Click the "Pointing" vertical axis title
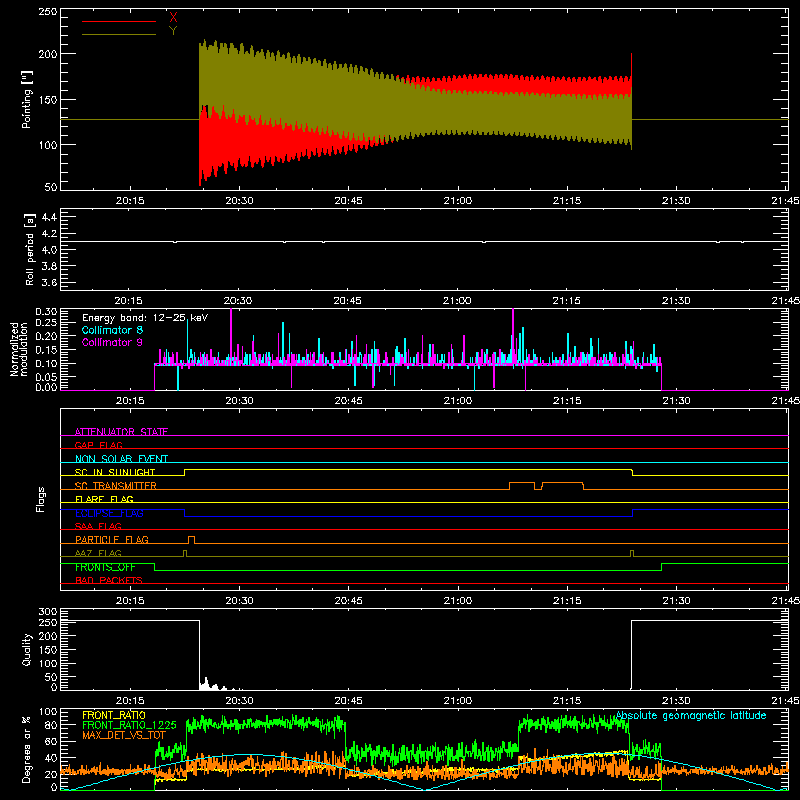The image size is (800, 800). [27, 99]
